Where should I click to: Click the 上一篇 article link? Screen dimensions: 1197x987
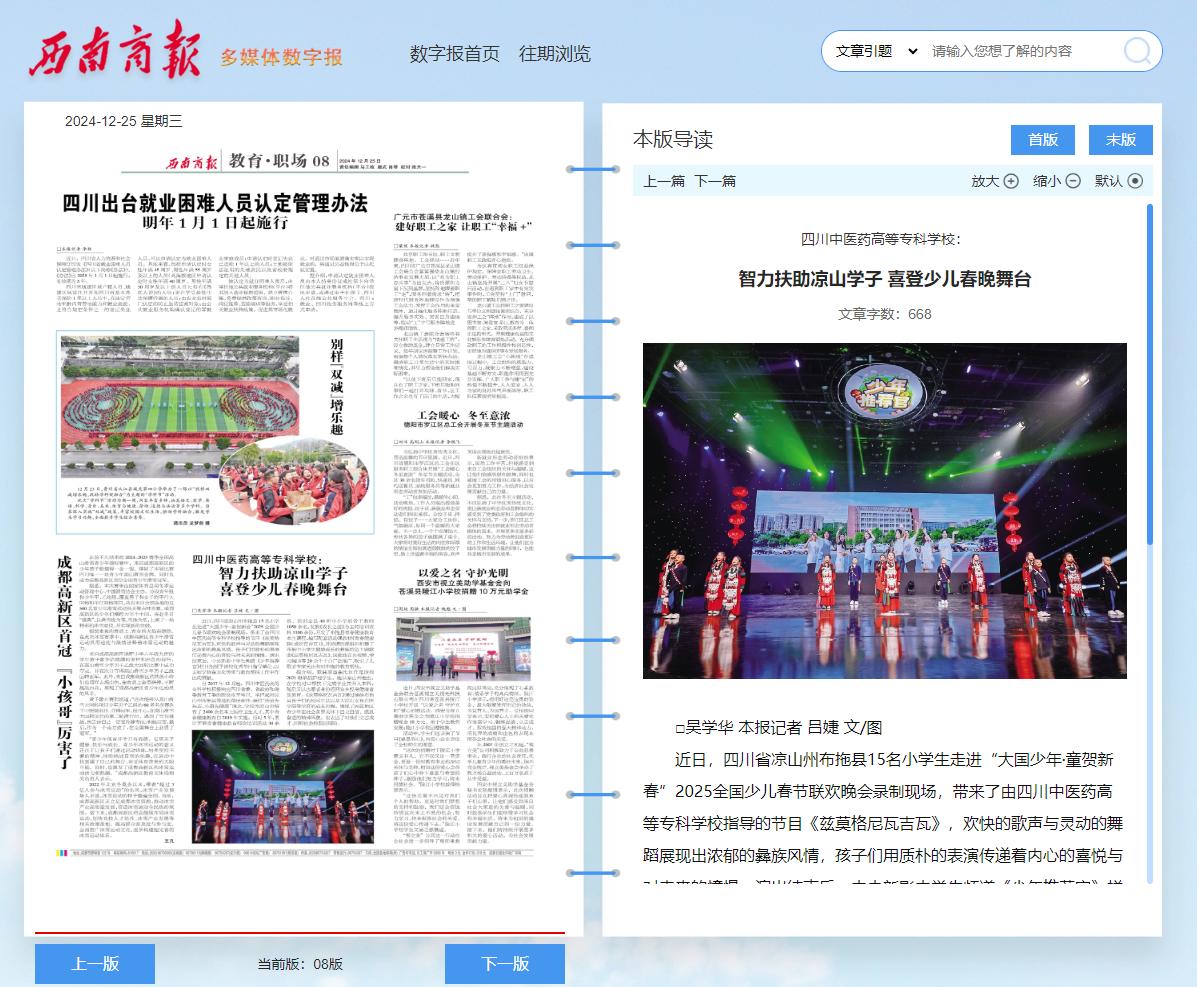tap(664, 181)
